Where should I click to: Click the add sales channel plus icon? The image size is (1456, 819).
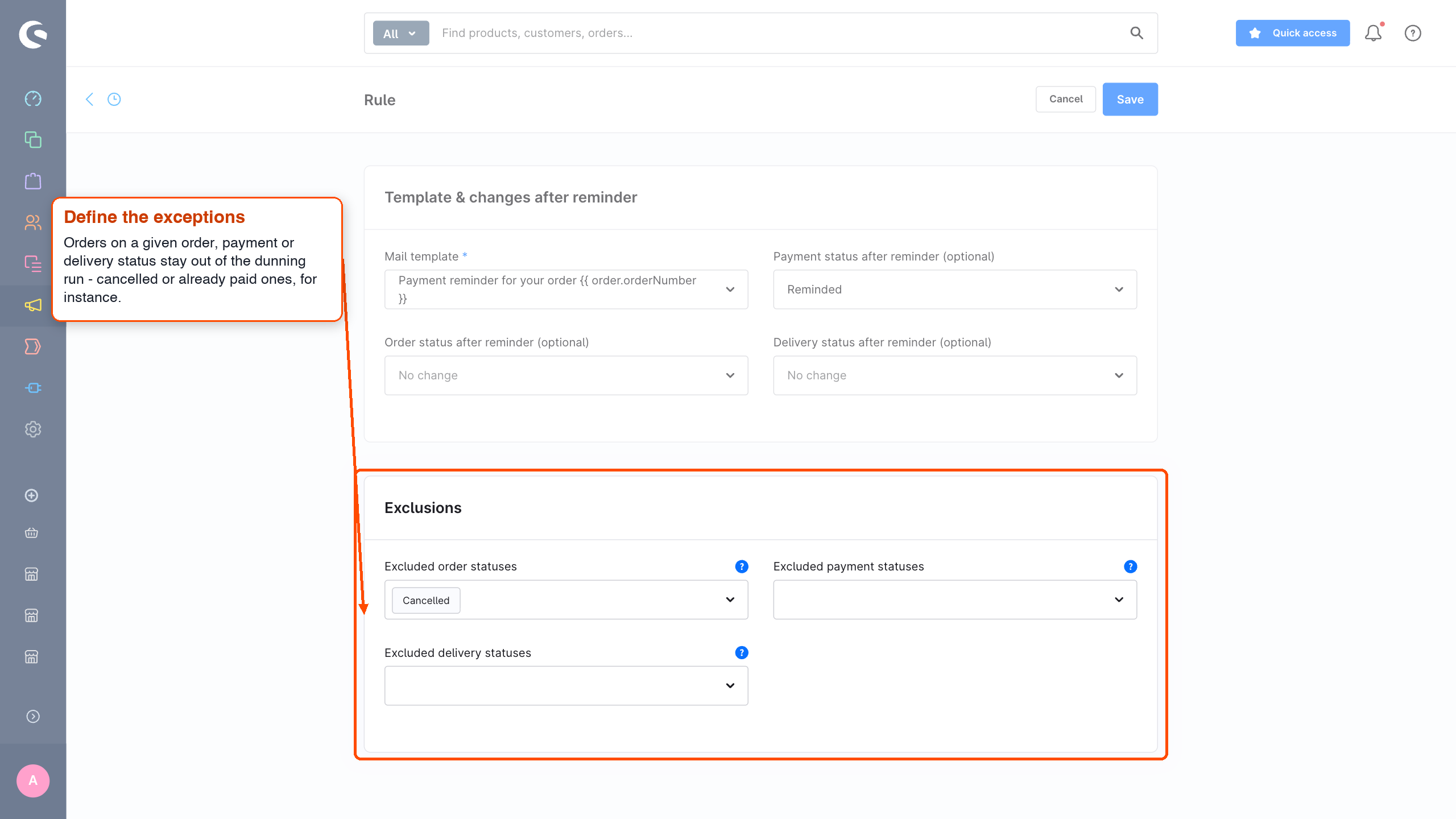point(32,495)
